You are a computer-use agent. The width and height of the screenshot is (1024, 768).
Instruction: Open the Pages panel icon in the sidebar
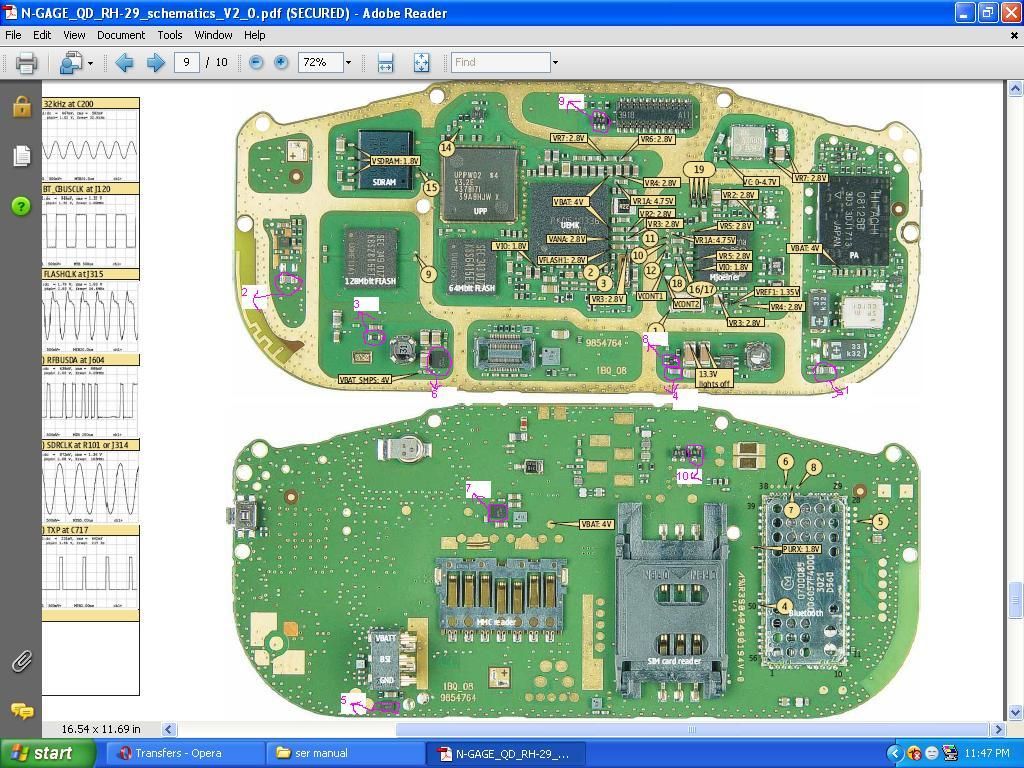pos(22,155)
